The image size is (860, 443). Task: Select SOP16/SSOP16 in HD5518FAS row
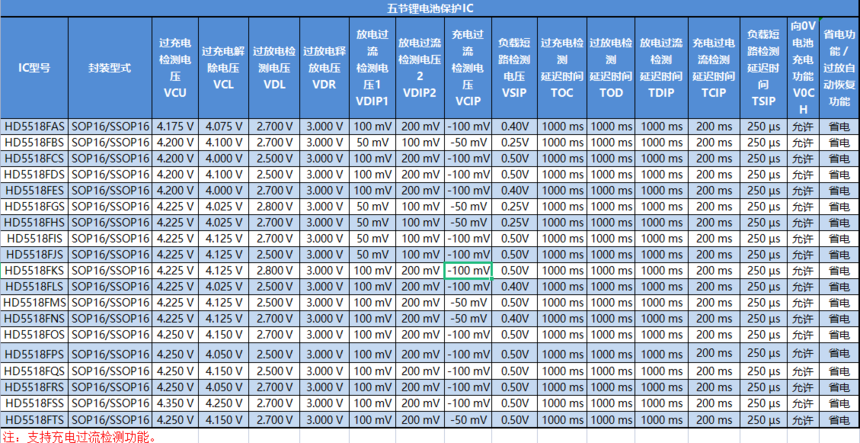(110, 127)
